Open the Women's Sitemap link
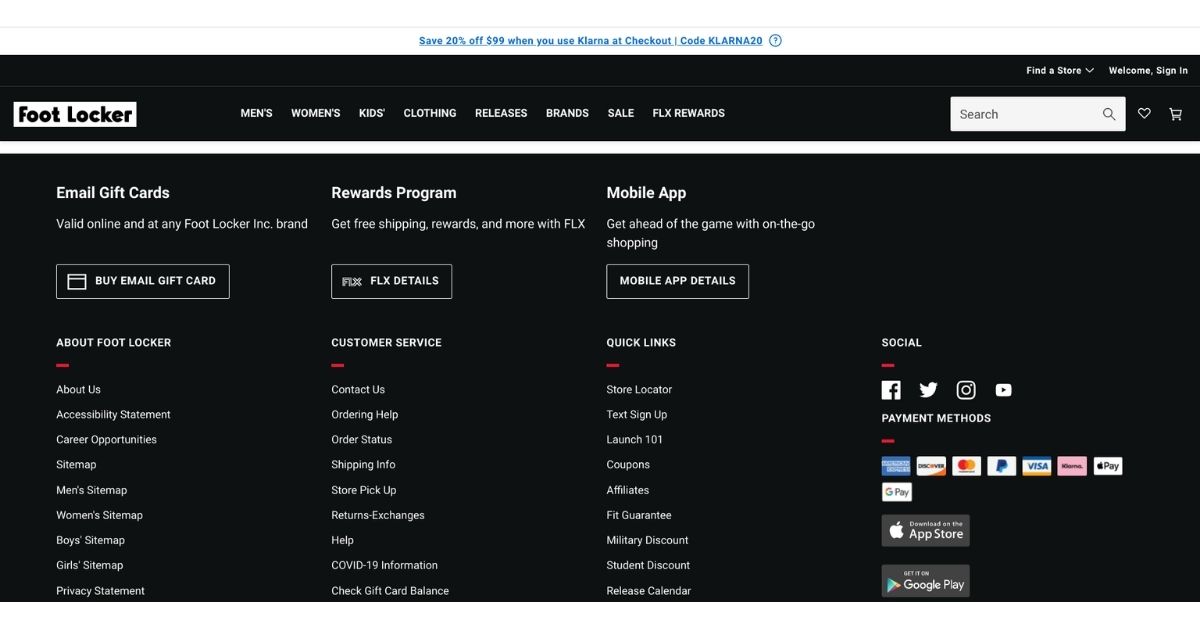This screenshot has height=628, width=1200. click(x=99, y=516)
